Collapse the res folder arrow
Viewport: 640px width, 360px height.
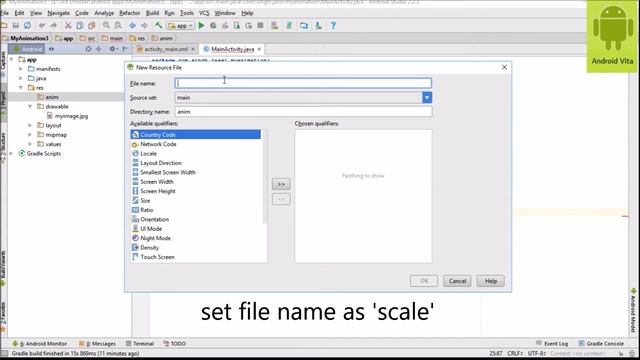[21, 88]
